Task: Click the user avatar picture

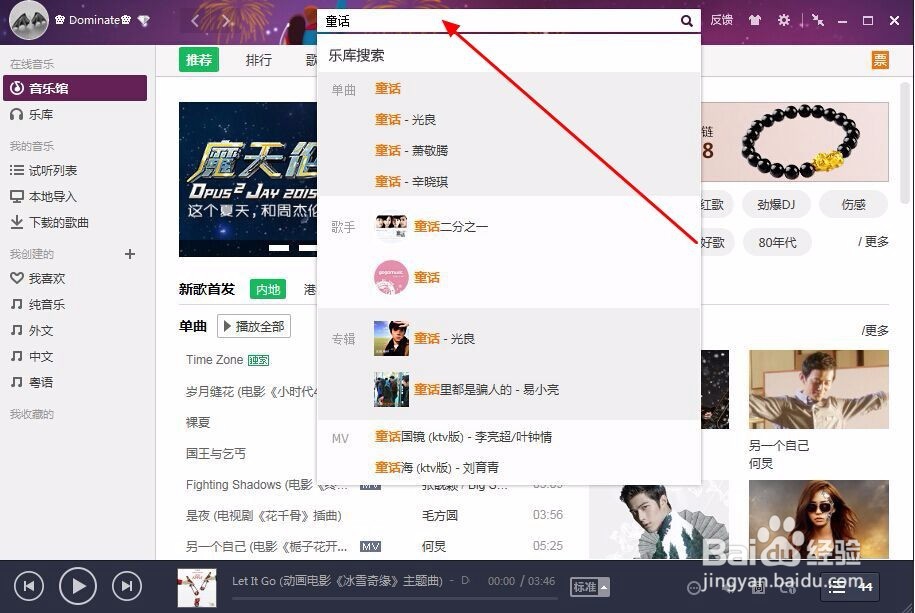Action: coord(29,20)
